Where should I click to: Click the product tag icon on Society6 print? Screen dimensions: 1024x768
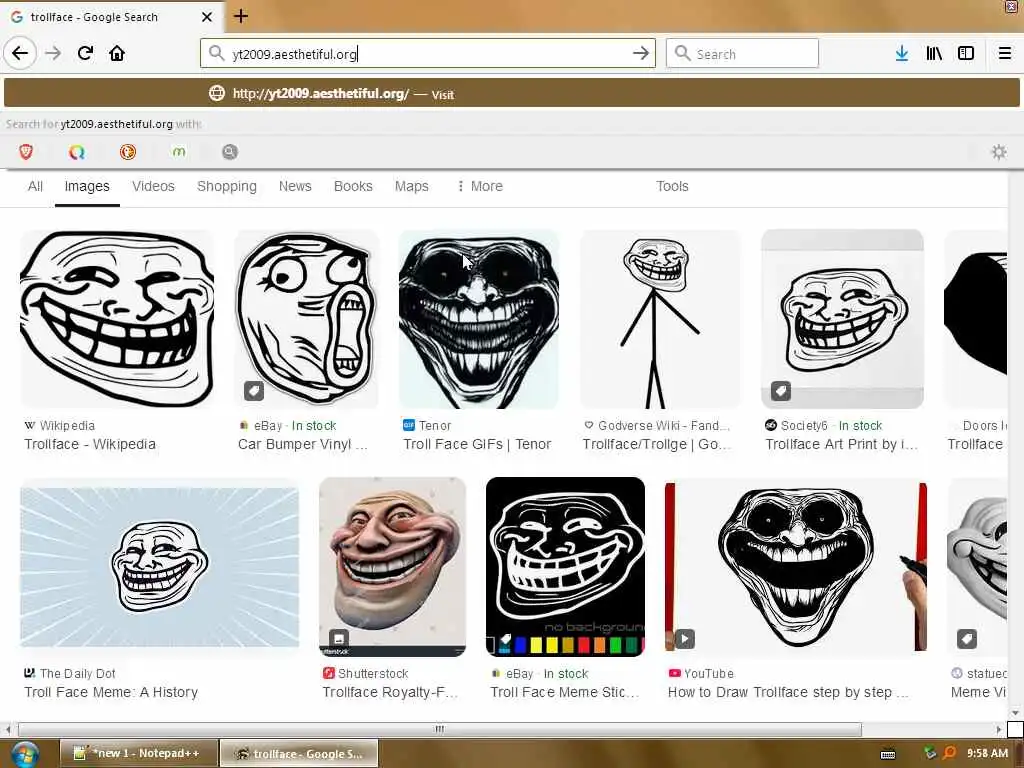point(781,391)
